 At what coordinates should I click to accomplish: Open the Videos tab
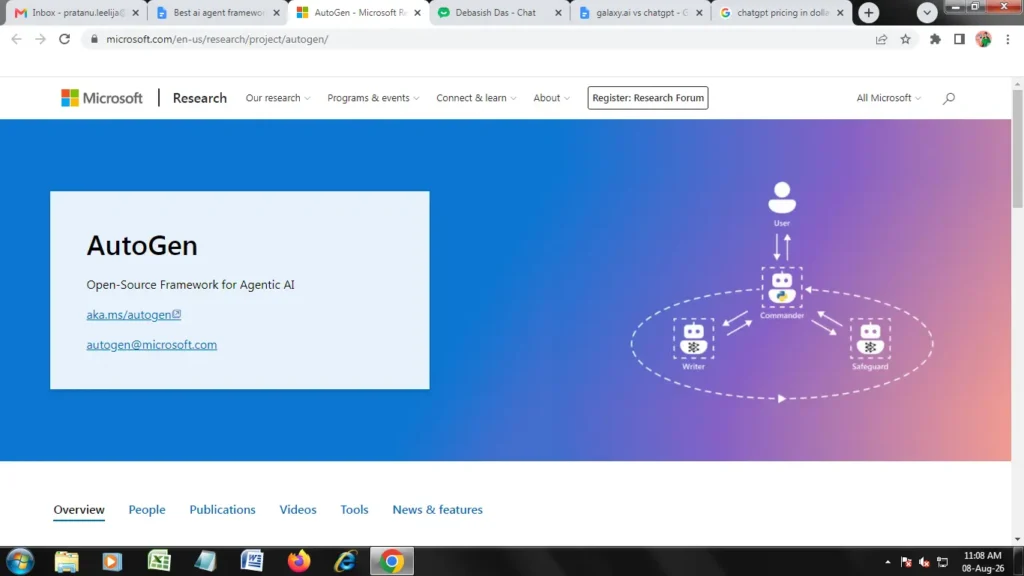click(x=298, y=509)
